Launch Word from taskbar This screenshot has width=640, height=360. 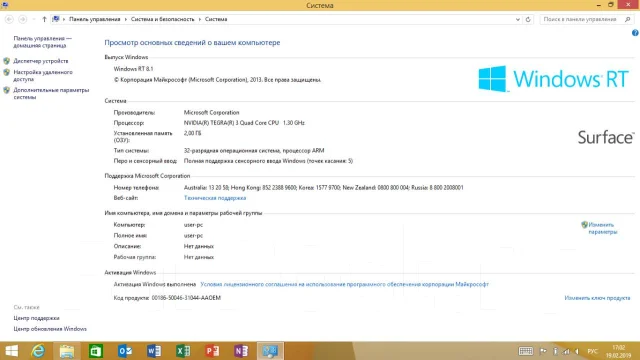154,351
